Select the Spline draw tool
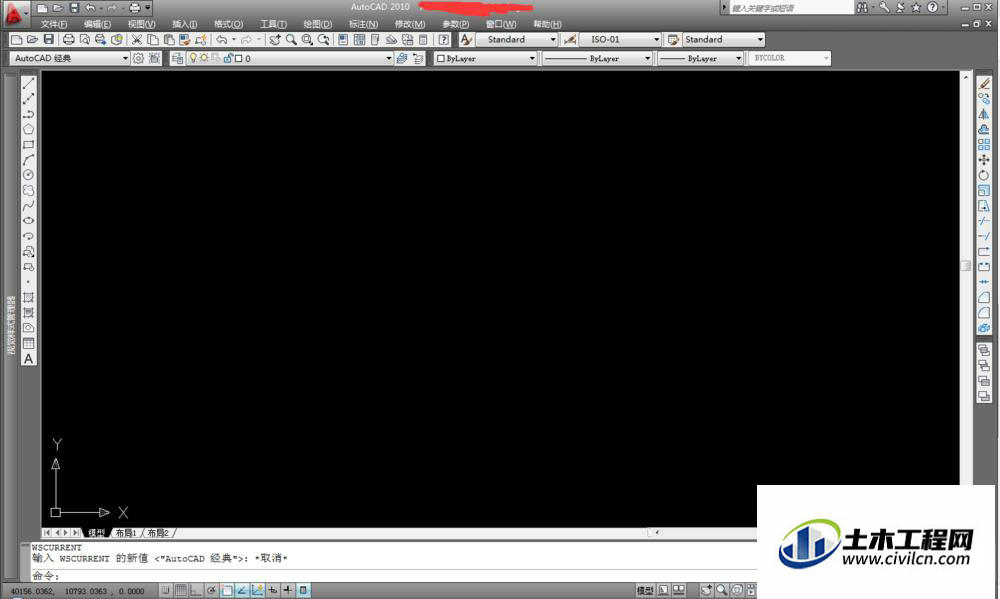Viewport: 1000px width, 599px height. point(28,205)
